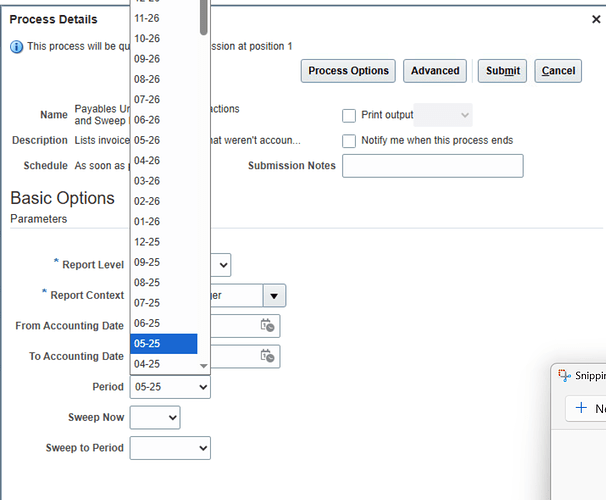Click the Process Options button

(x=348, y=71)
